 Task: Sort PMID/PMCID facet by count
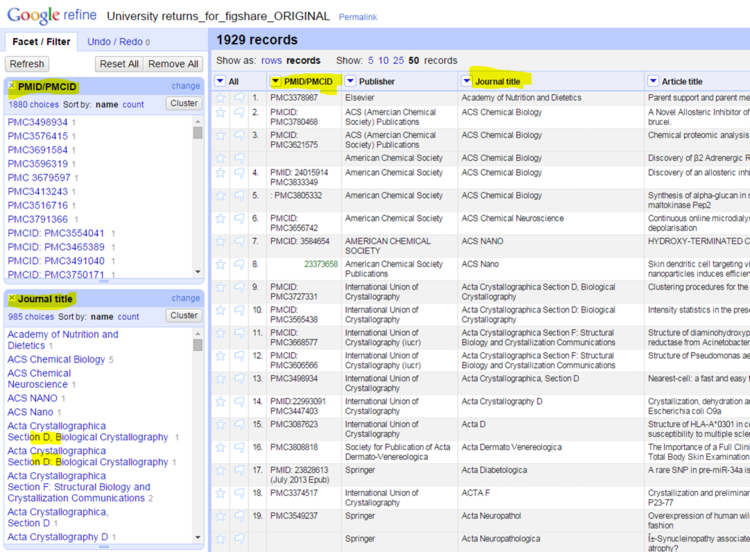coord(133,104)
